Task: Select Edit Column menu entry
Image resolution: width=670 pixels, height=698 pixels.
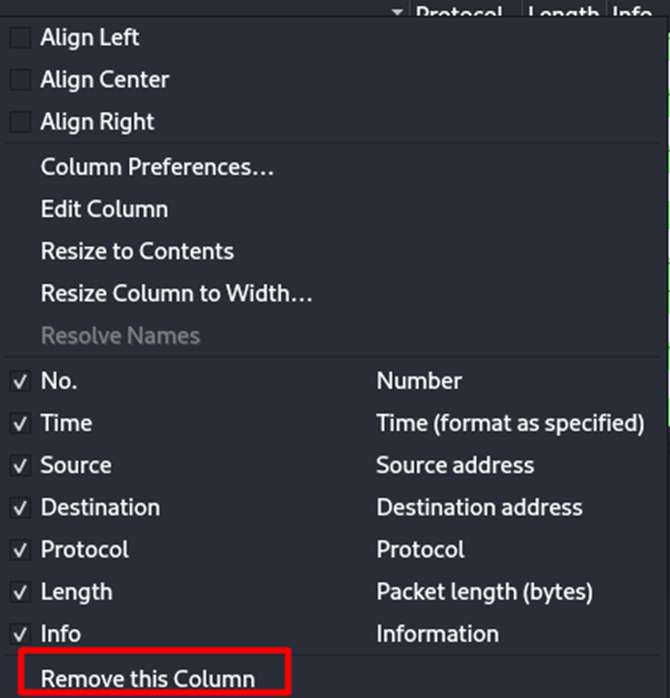Action: click(104, 209)
